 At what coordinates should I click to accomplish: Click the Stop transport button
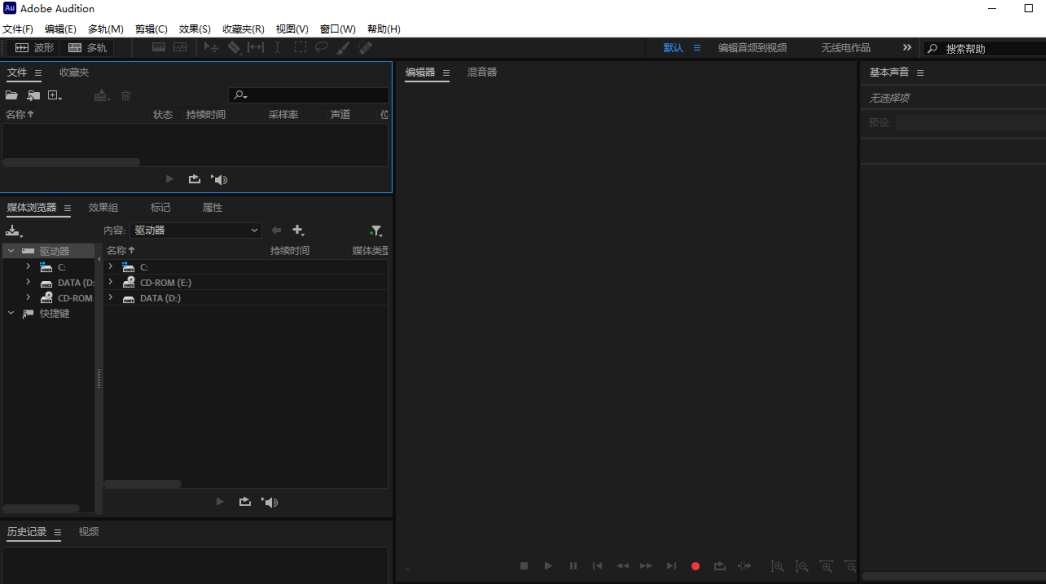[x=524, y=566]
